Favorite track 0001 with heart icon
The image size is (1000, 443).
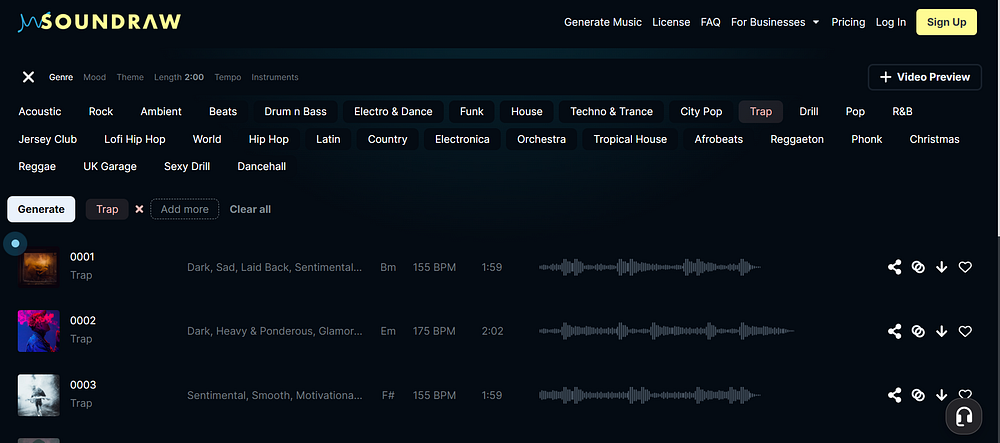965,267
